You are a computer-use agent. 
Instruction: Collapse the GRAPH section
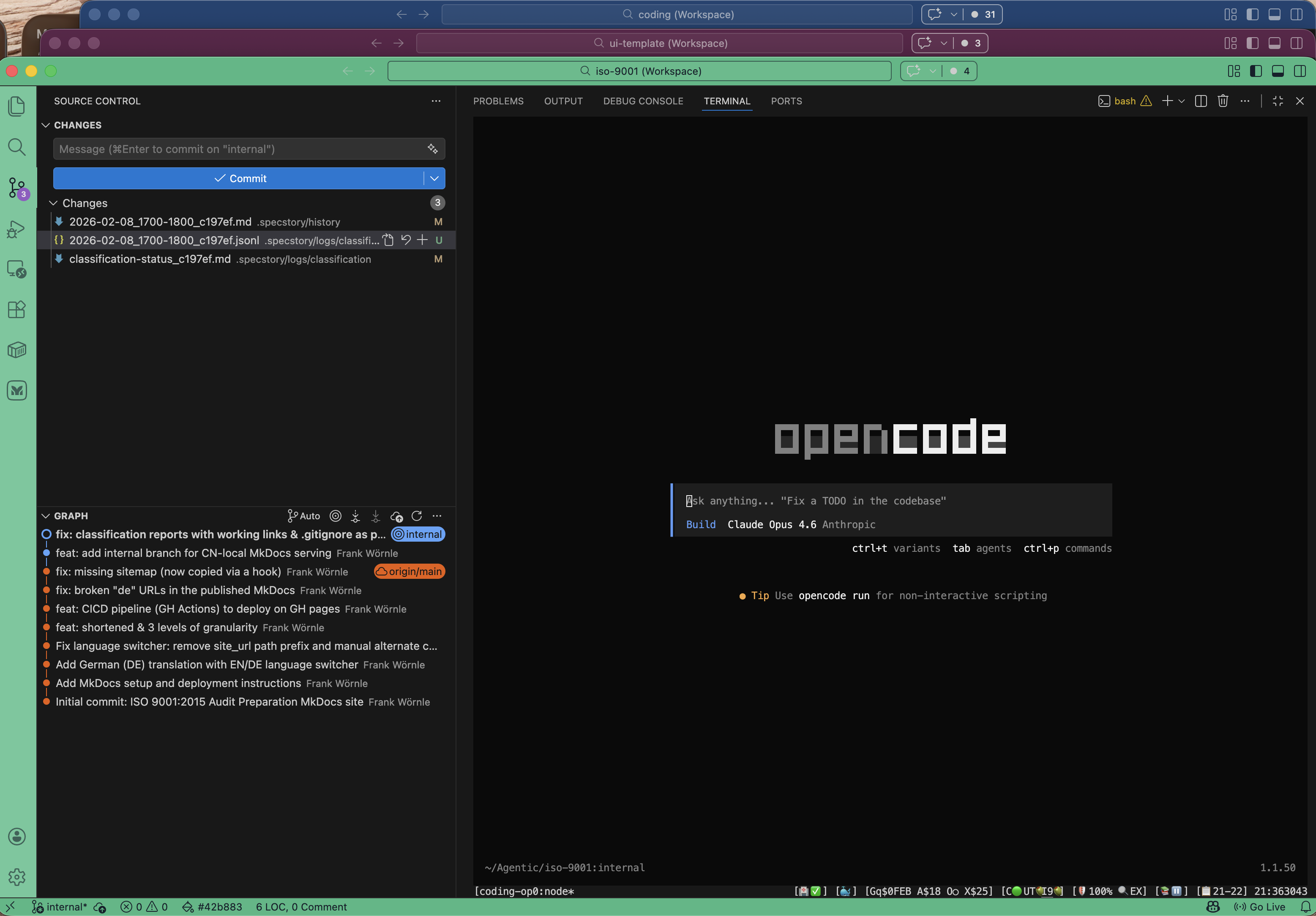click(46, 516)
